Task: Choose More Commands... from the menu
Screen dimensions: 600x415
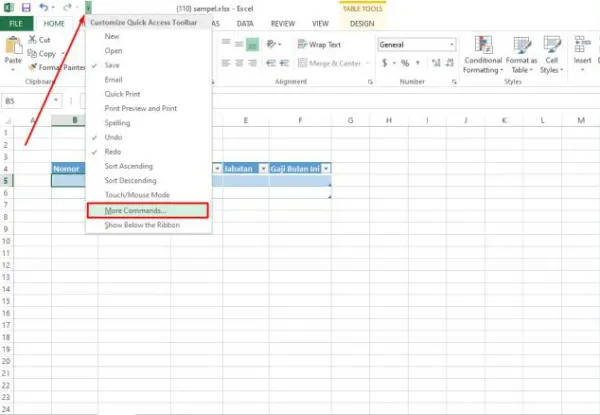Action: click(x=148, y=210)
